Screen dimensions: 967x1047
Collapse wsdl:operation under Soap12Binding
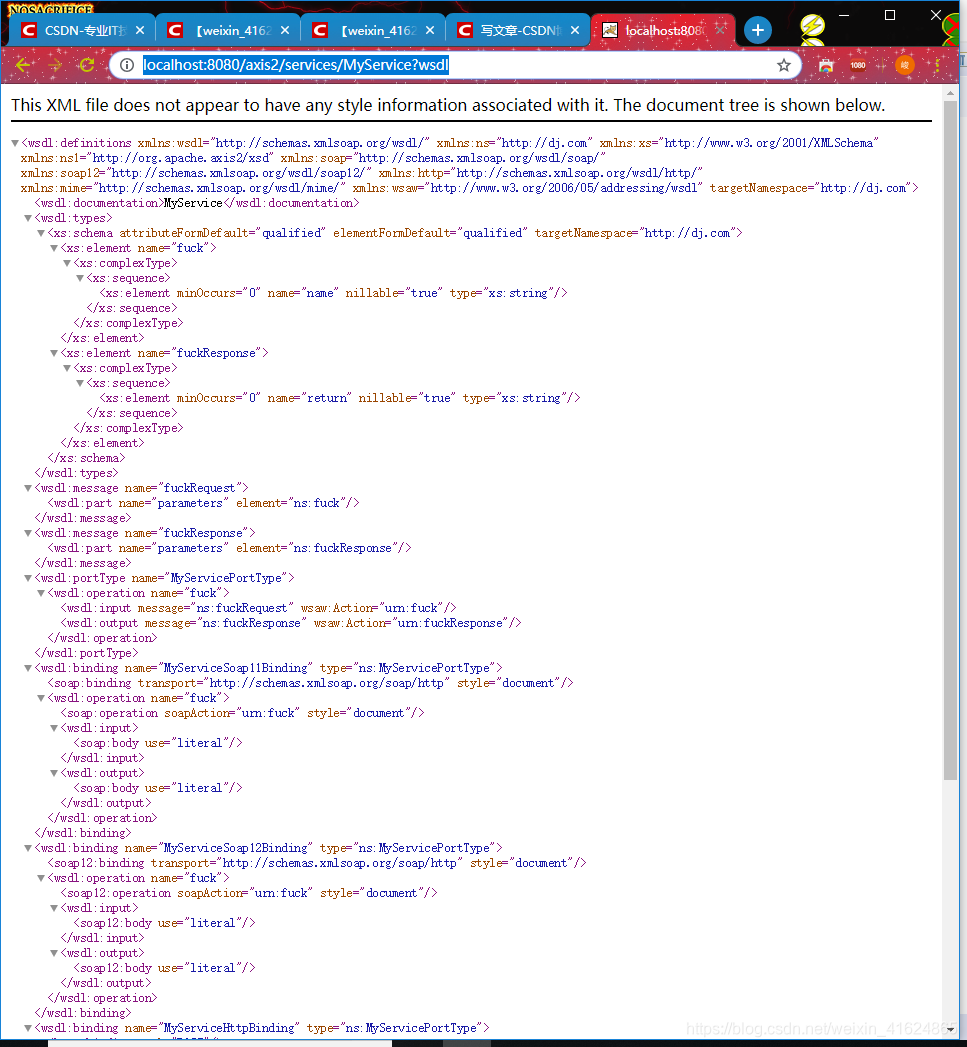(41, 878)
